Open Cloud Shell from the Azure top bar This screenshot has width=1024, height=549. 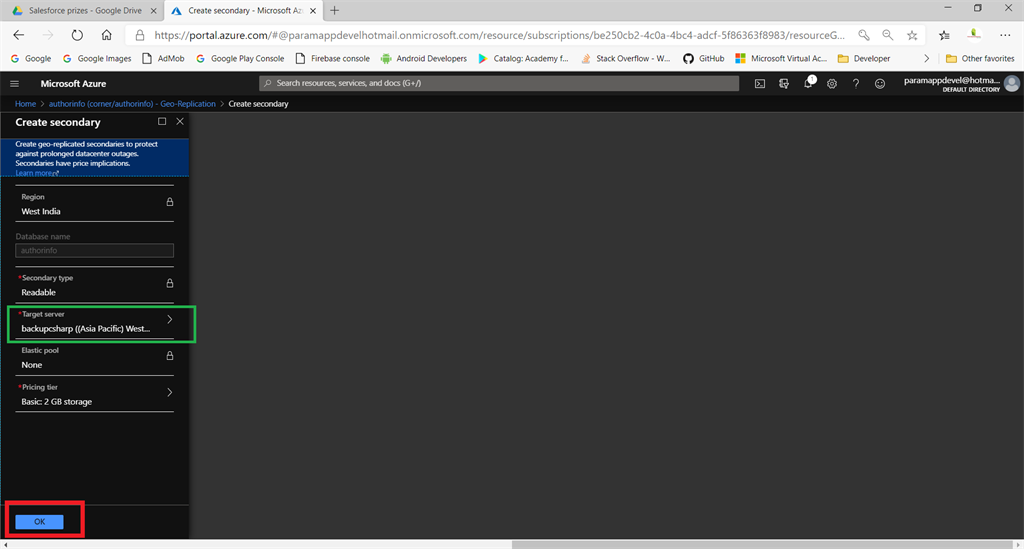[x=760, y=84]
